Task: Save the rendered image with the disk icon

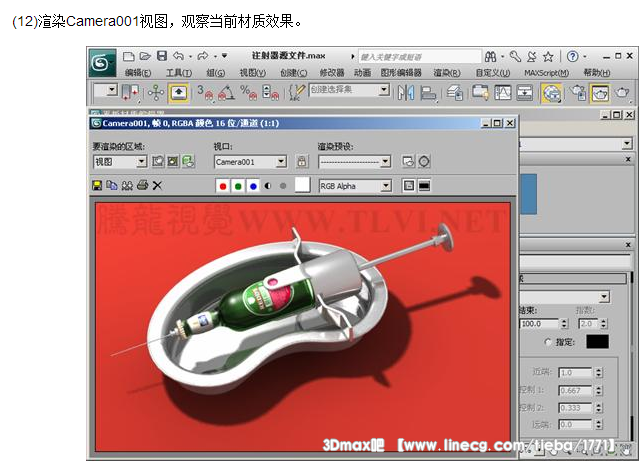Action: (97, 186)
